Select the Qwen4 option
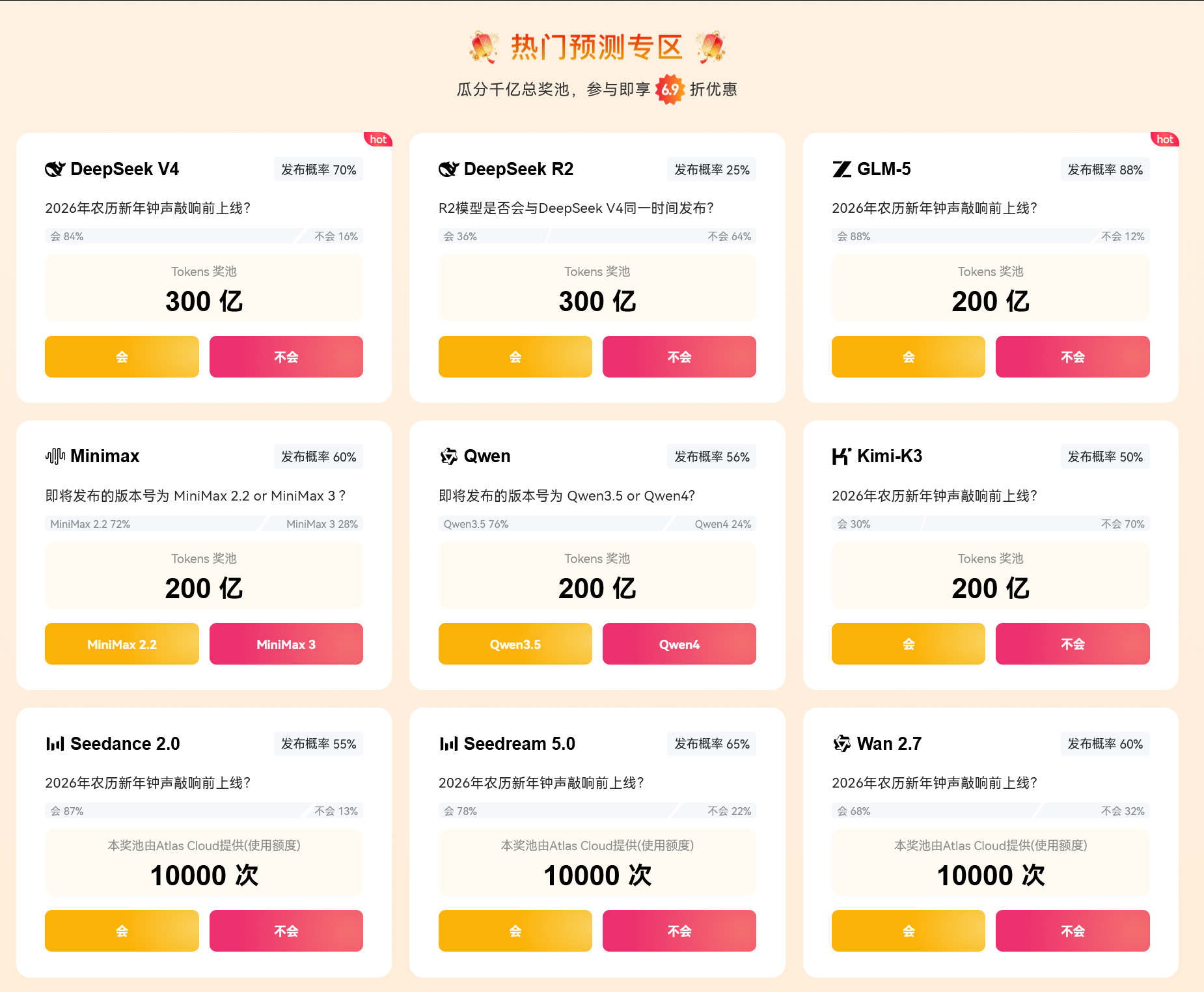The width and height of the screenshot is (1204, 992). pyautogui.click(x=679, y=644)
